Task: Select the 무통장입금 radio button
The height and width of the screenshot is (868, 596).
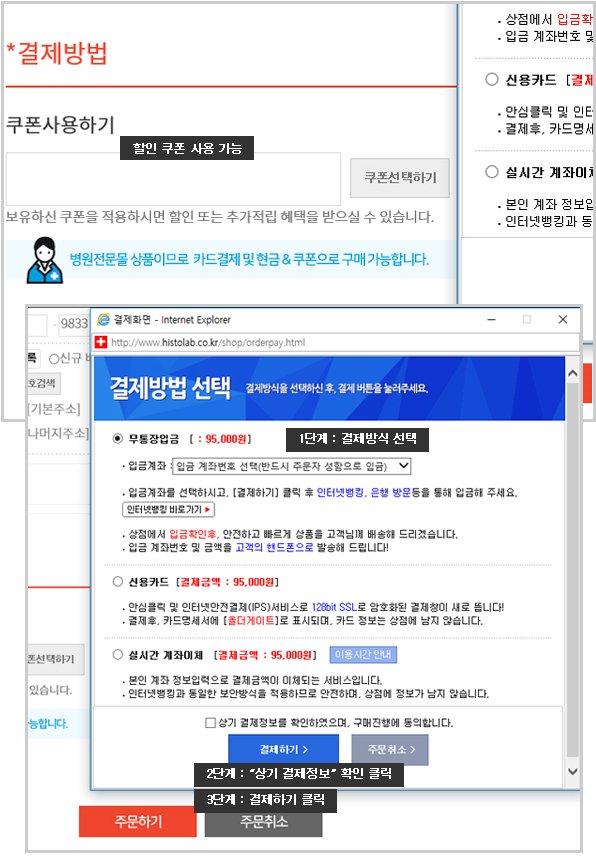Action: pyautogui.click(x=117, y=438)
